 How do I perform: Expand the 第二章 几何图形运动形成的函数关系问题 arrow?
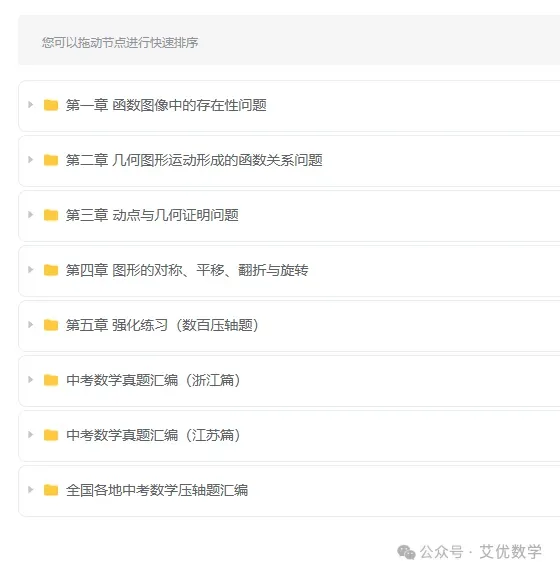coord(31,160)
